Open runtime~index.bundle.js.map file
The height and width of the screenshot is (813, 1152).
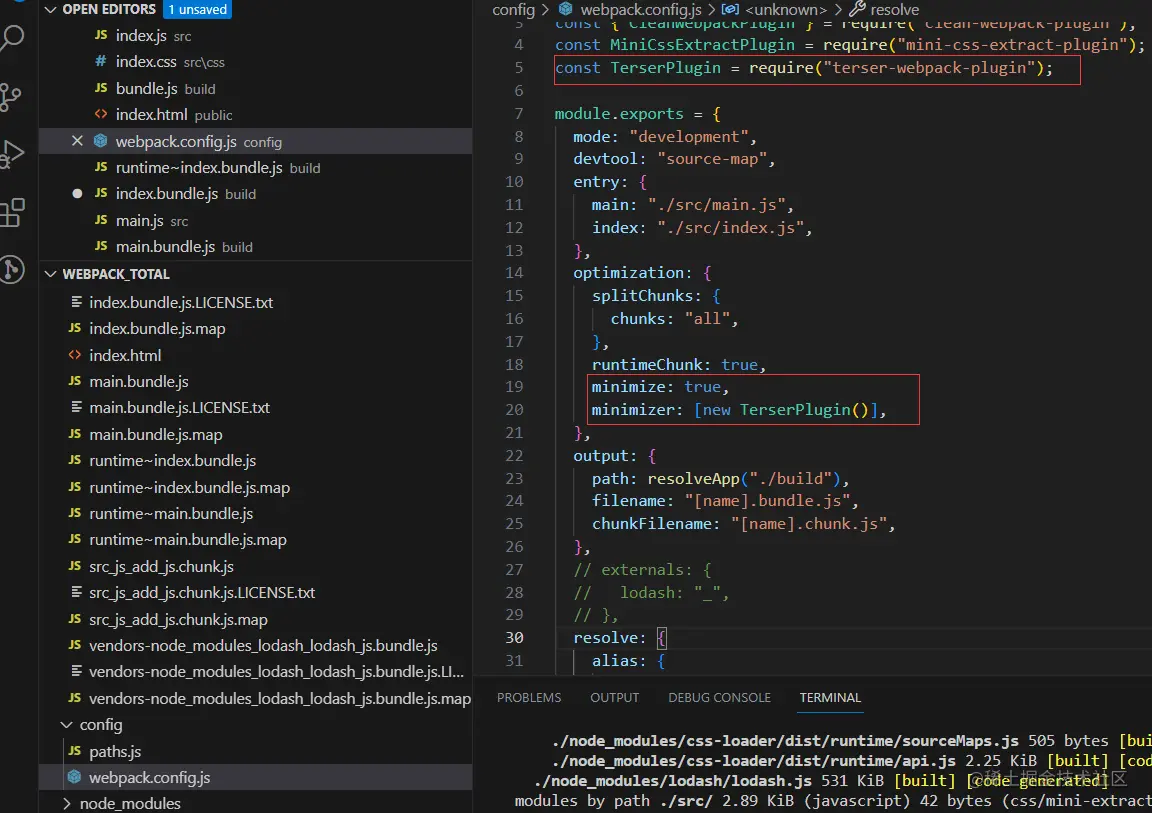pos(256,487)
